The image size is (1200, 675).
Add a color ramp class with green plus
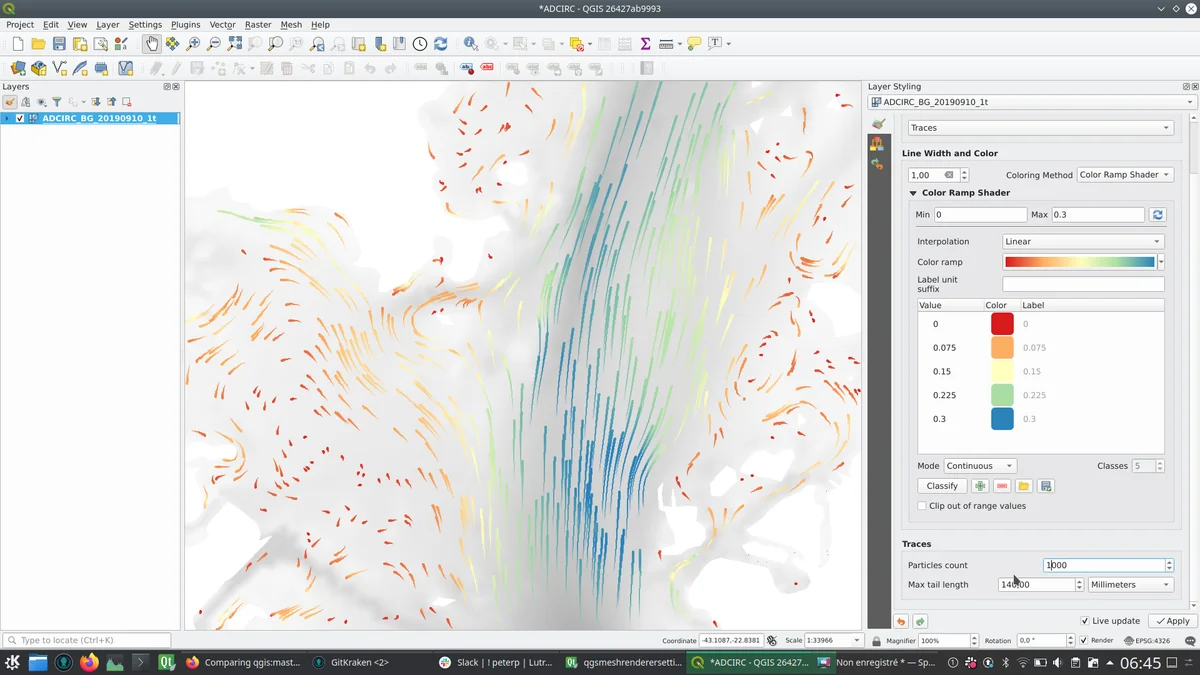click(x=980, y=486)
